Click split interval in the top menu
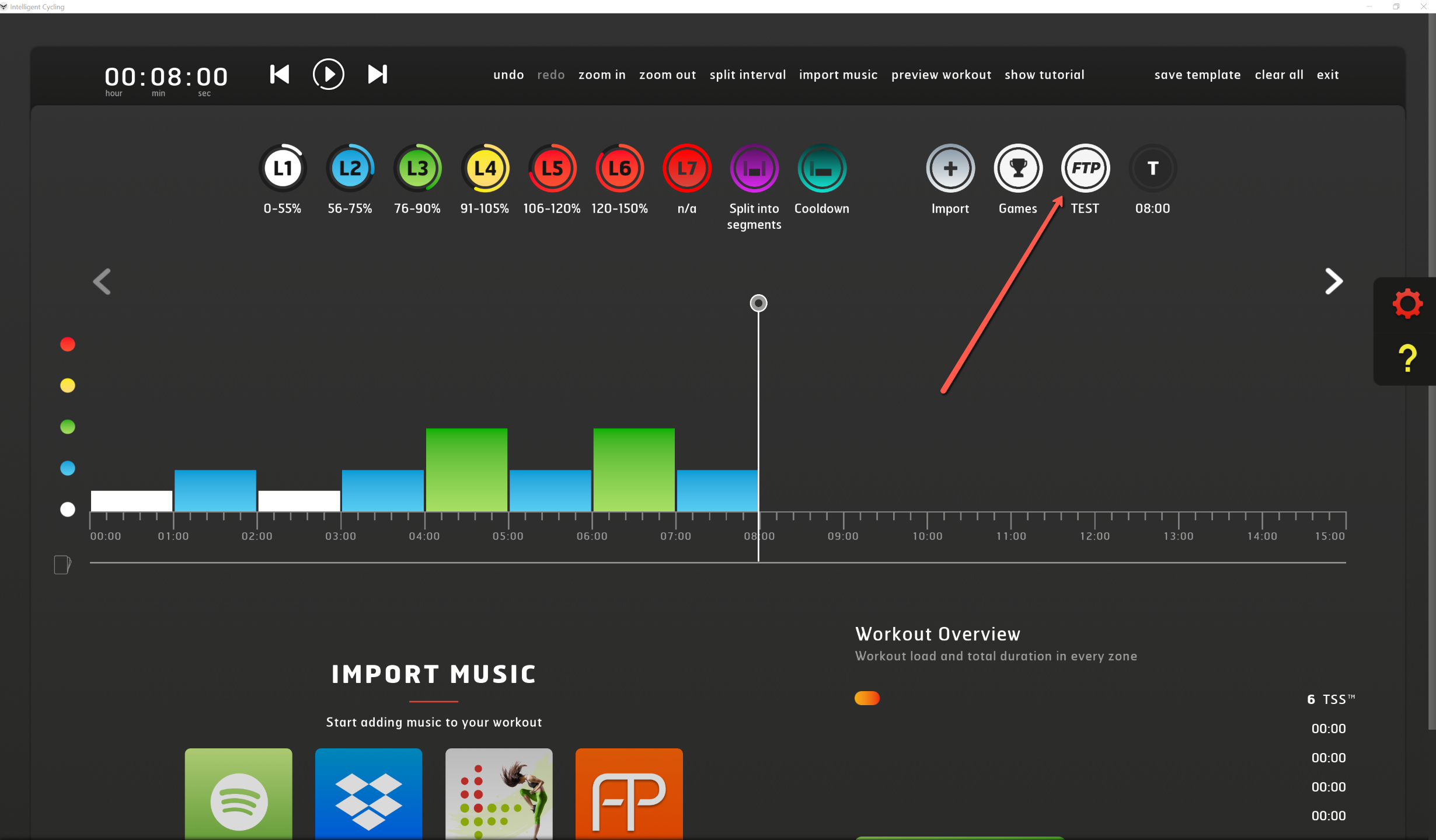Viewport: 1436px width, 840px height. click(x=747, y=75)
